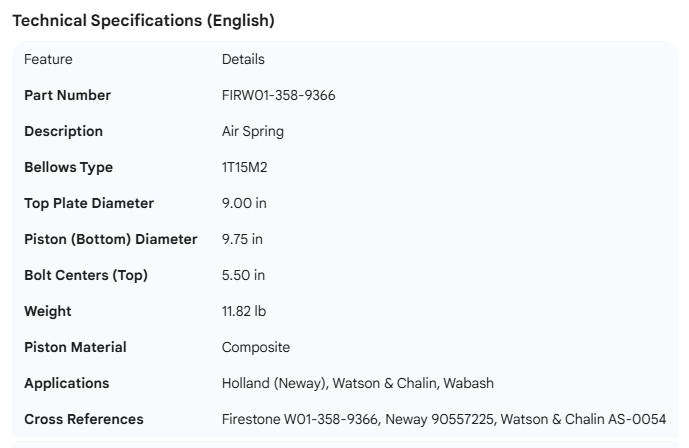Click the Part Number row label

coord(67,95)
